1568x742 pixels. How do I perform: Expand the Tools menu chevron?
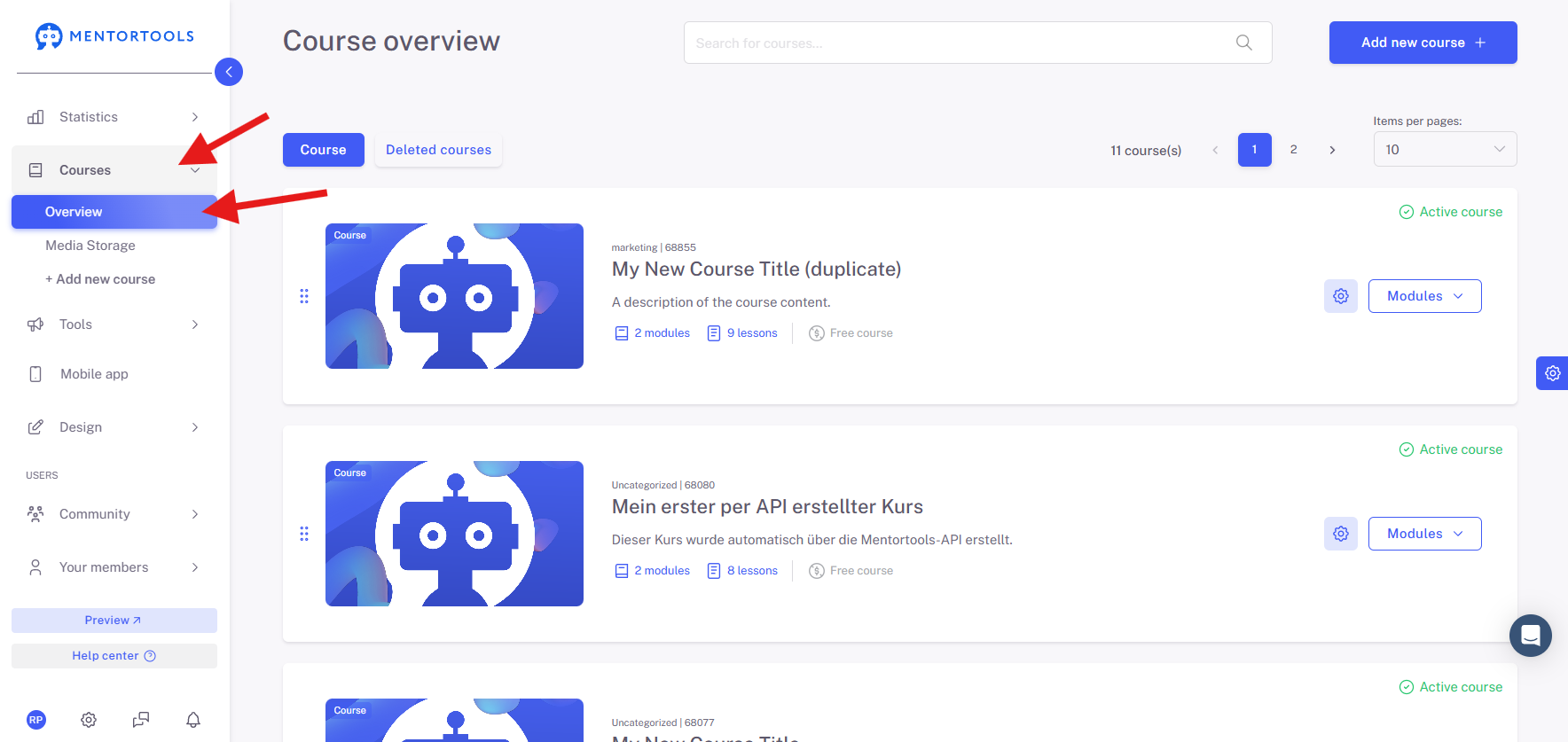195,324
